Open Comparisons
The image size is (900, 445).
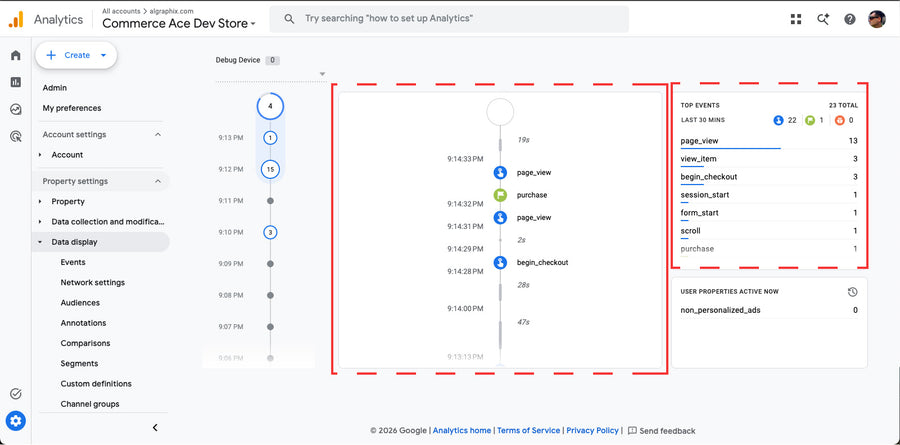85,343
